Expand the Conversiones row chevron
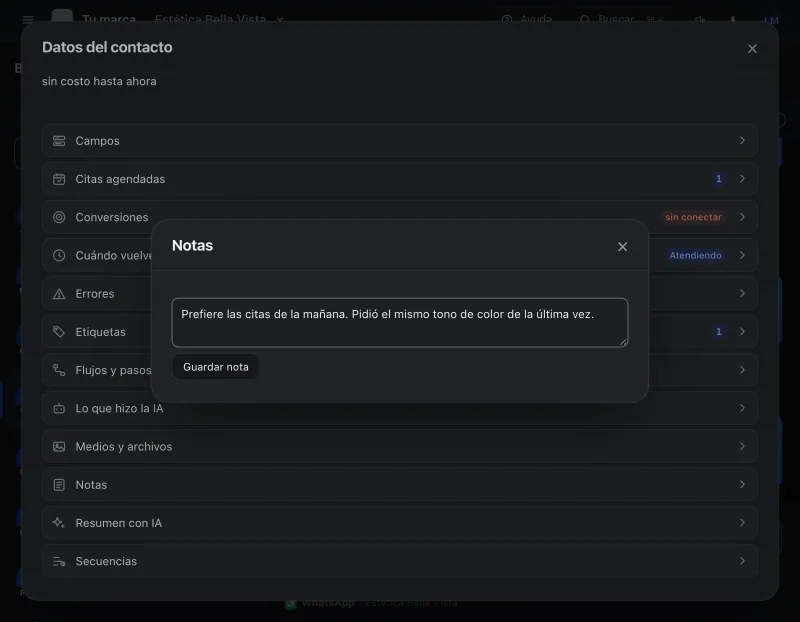This screenshot has height=622, width=800. click(x=742, y=217)
